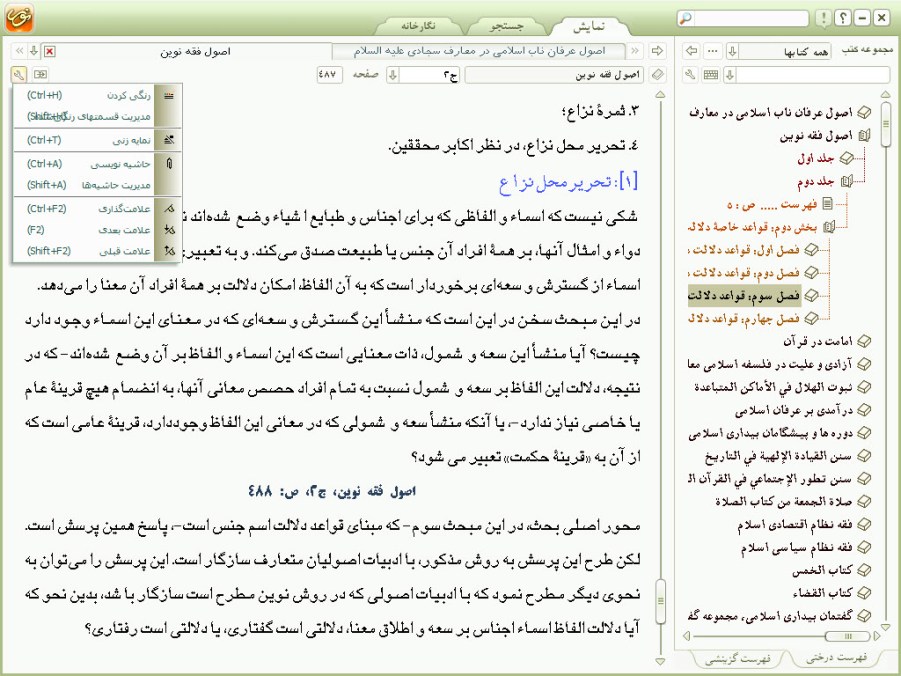Switch to the نمایش tab

click(x=588, y=26)
